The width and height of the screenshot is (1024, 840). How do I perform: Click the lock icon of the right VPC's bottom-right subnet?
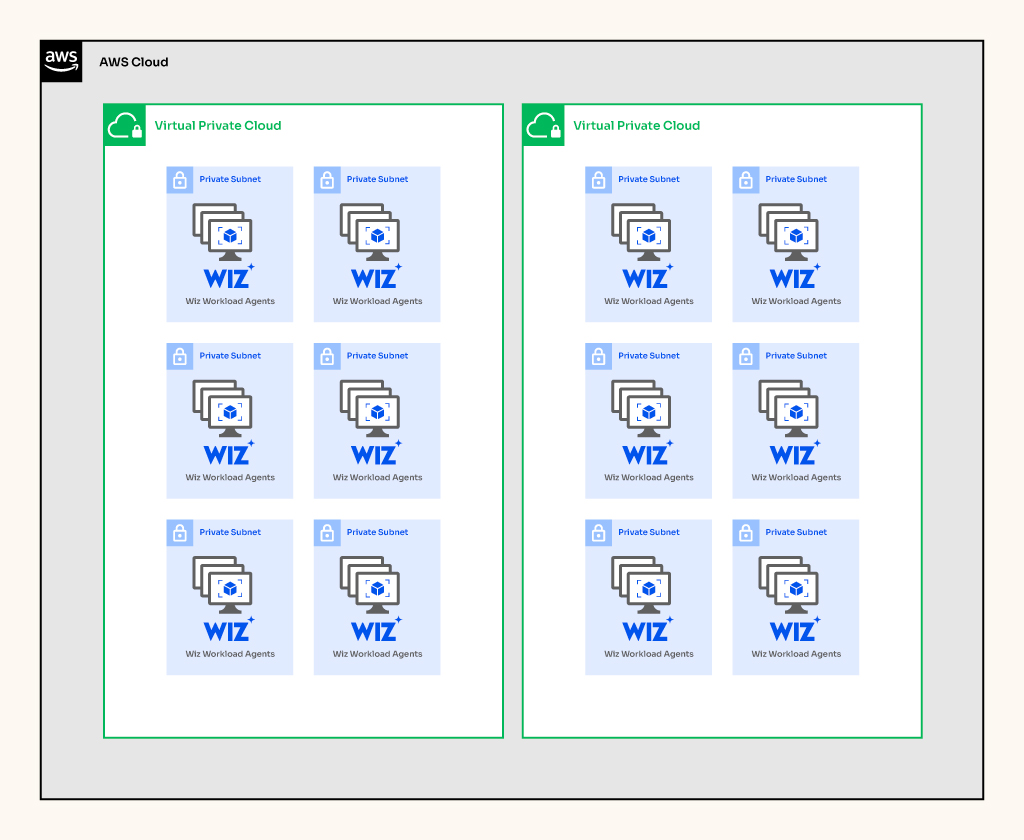tap(746, 532)
